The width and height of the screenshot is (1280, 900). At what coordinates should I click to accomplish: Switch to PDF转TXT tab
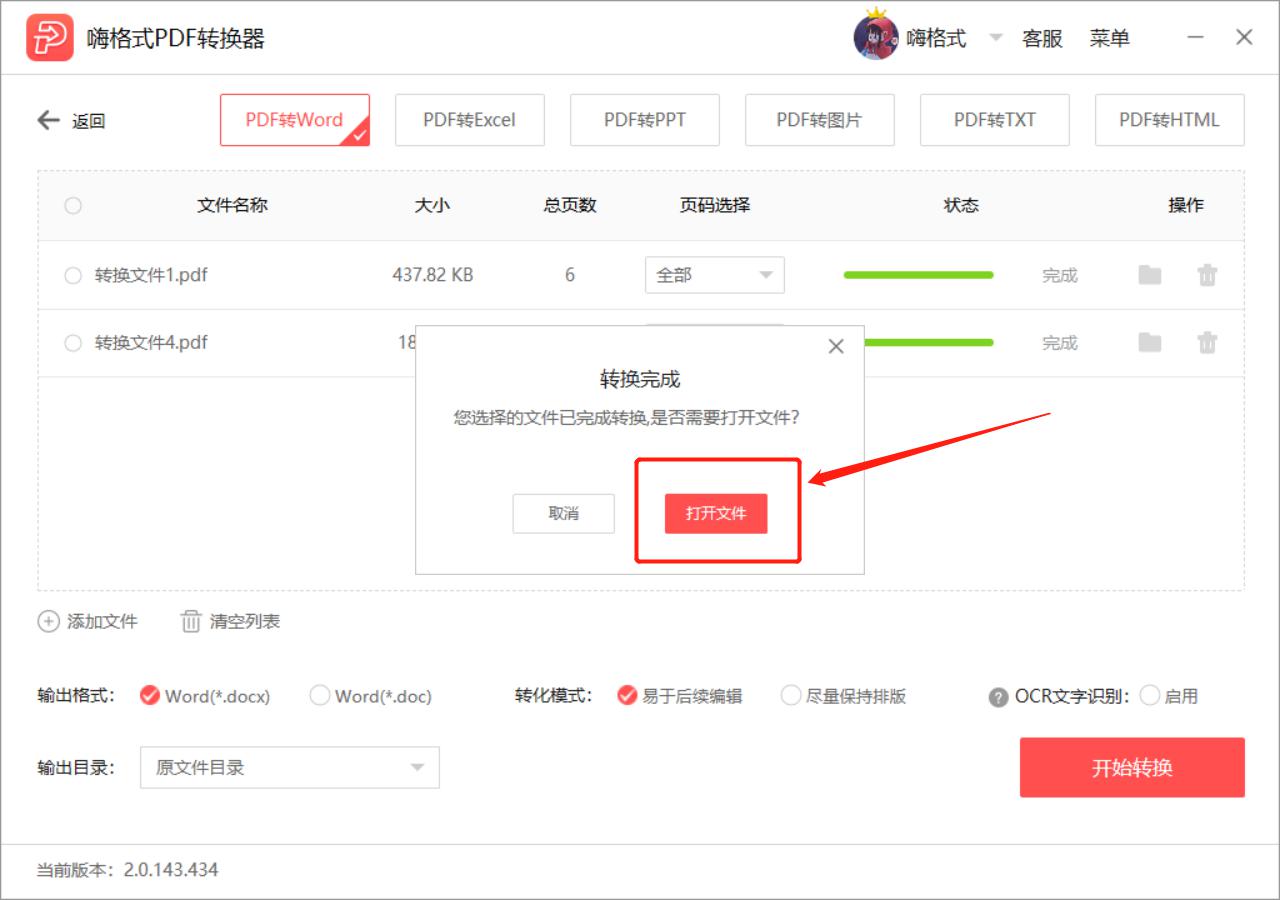(995, 120)
